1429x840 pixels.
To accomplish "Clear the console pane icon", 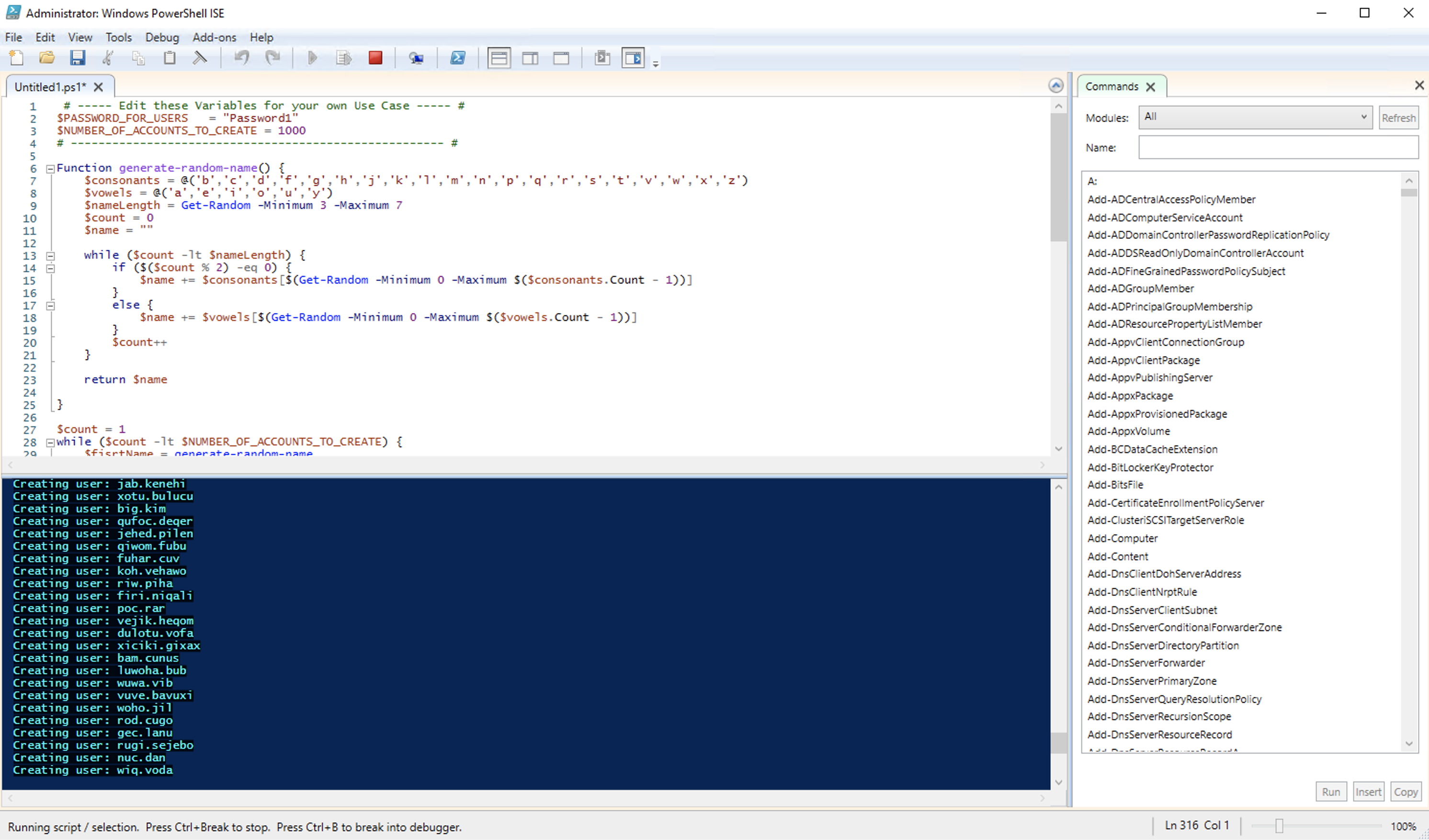I will [x=200, y=58].
